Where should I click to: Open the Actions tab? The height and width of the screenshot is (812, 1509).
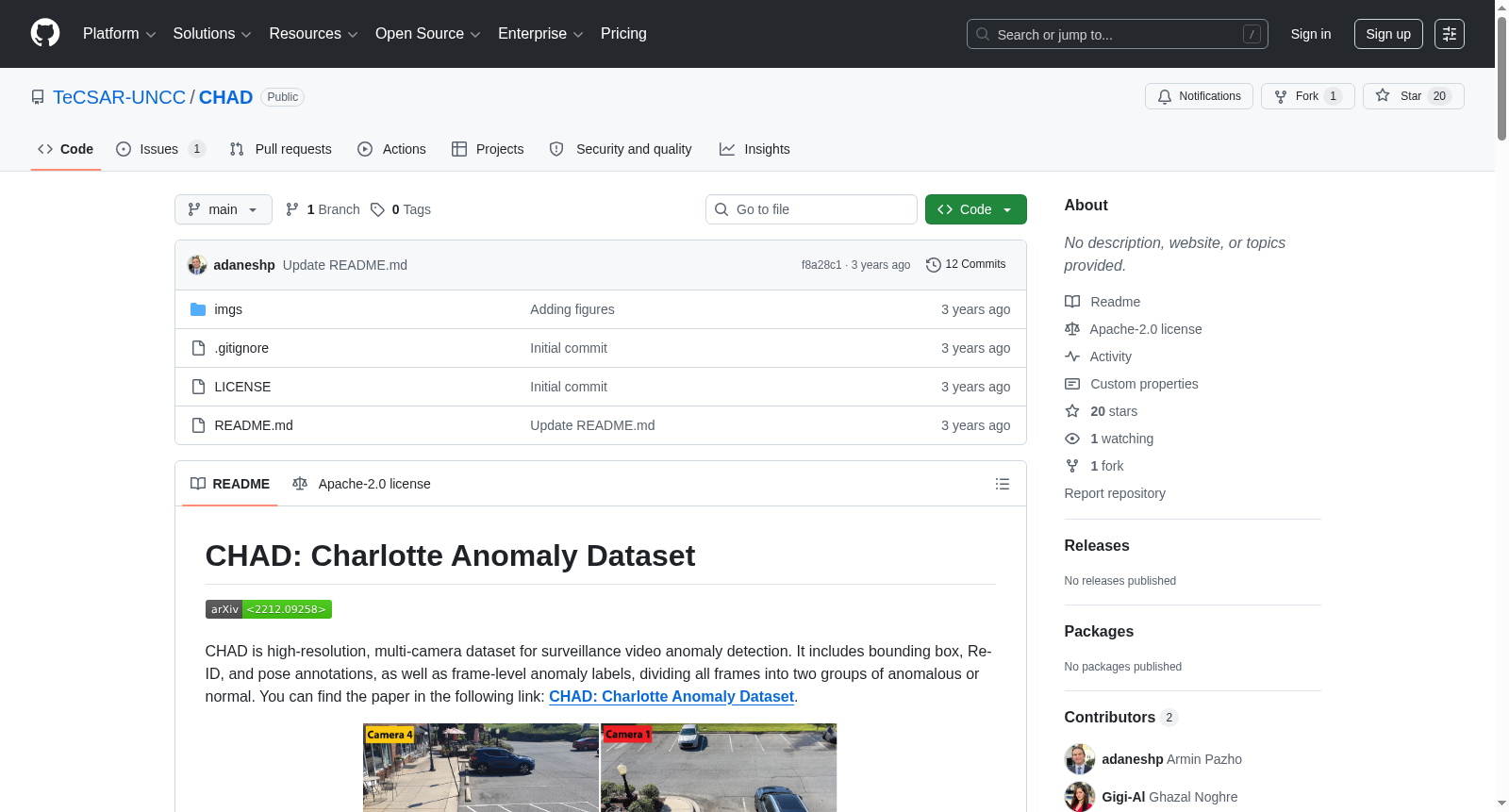pyautogui.click(x=392, y=149)
